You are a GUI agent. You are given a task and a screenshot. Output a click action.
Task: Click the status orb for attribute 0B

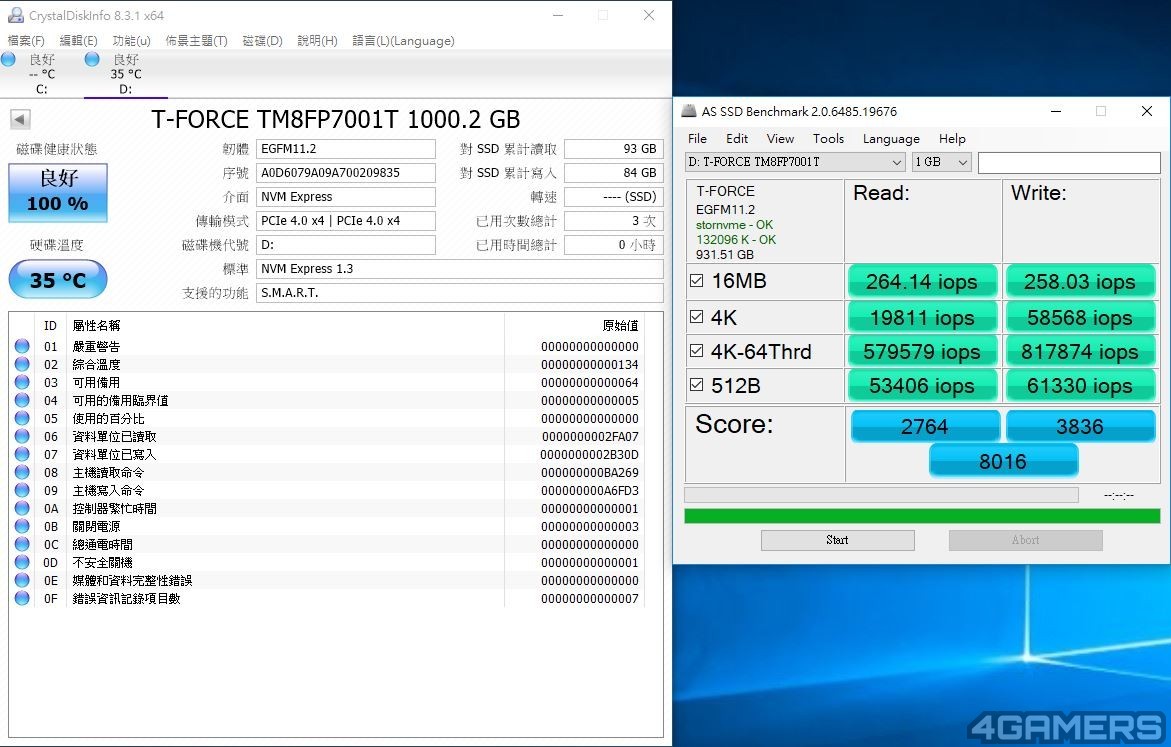point(22,526)
